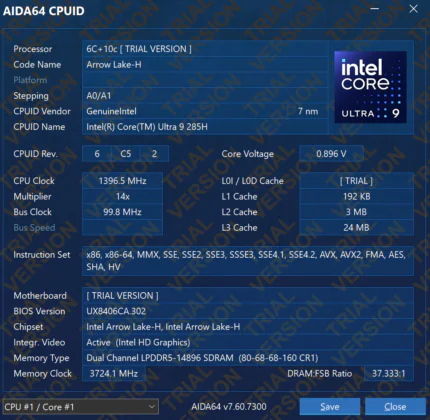The height and width of the screenshot is (420, 430).
Task: Click the Processor value 6C+10c
Action: [x=139, y=49]
